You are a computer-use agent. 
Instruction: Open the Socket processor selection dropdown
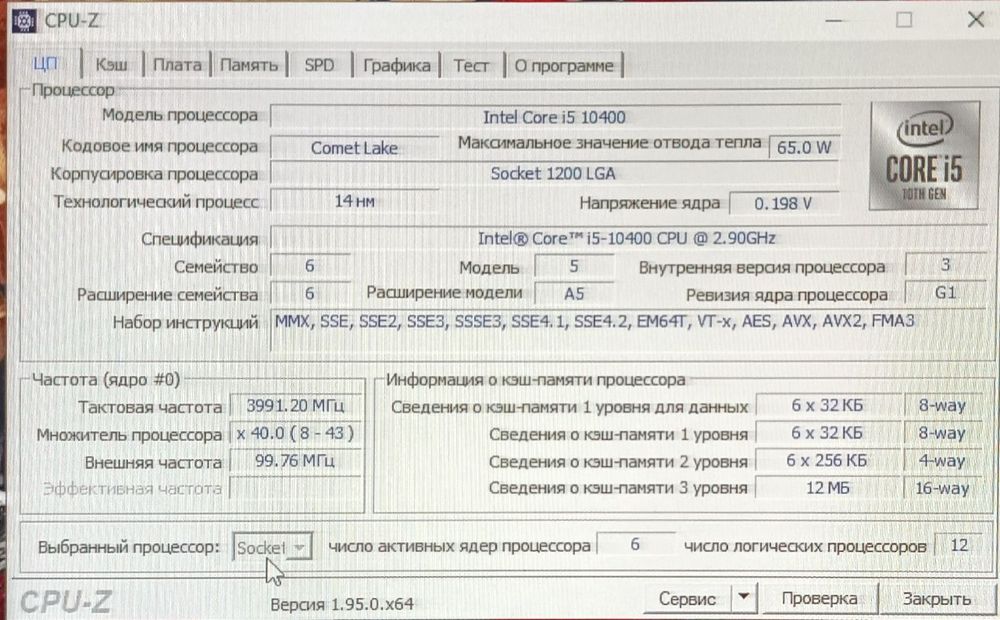(x=272, y=547)
